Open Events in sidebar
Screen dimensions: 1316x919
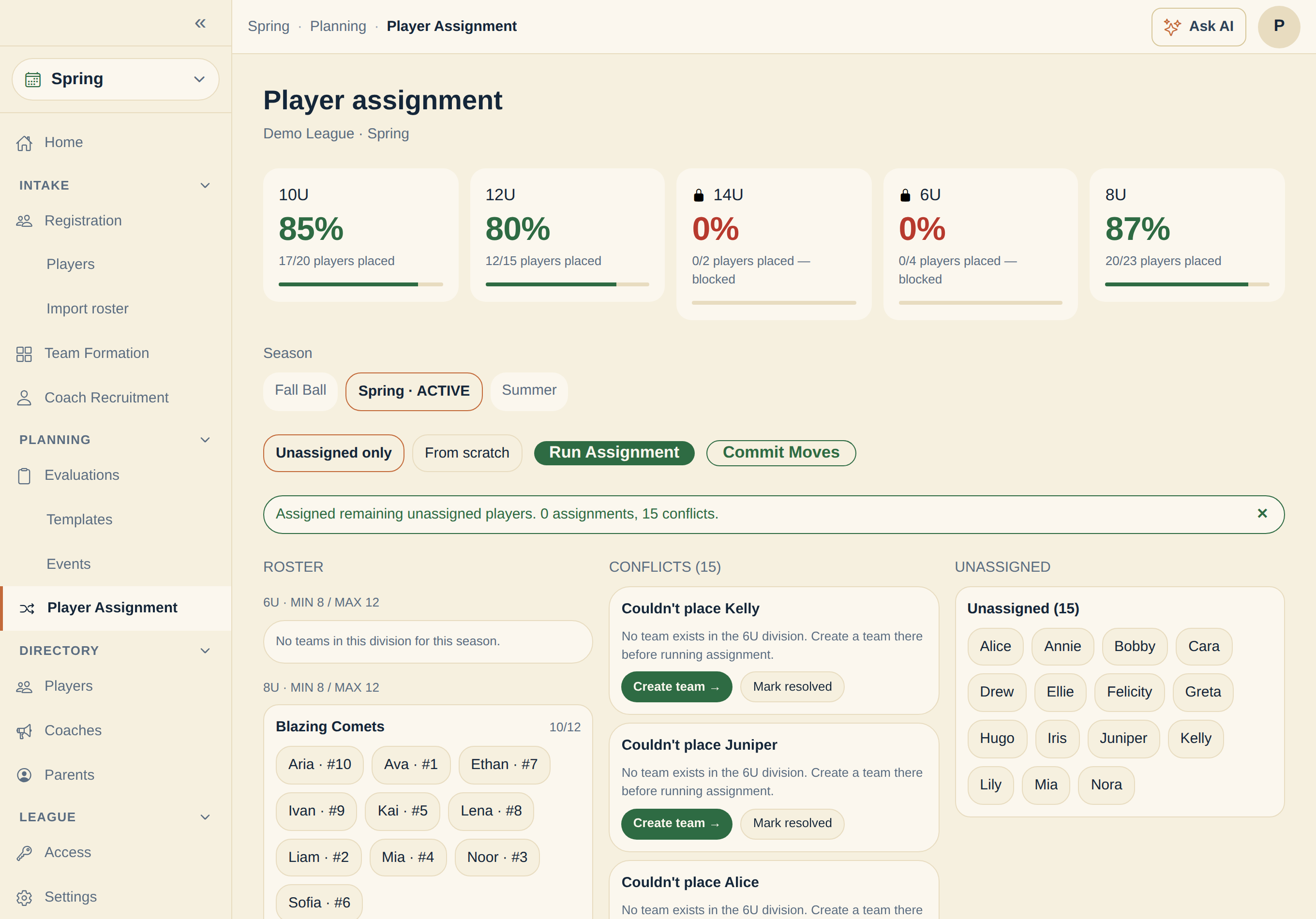point(68,564)
